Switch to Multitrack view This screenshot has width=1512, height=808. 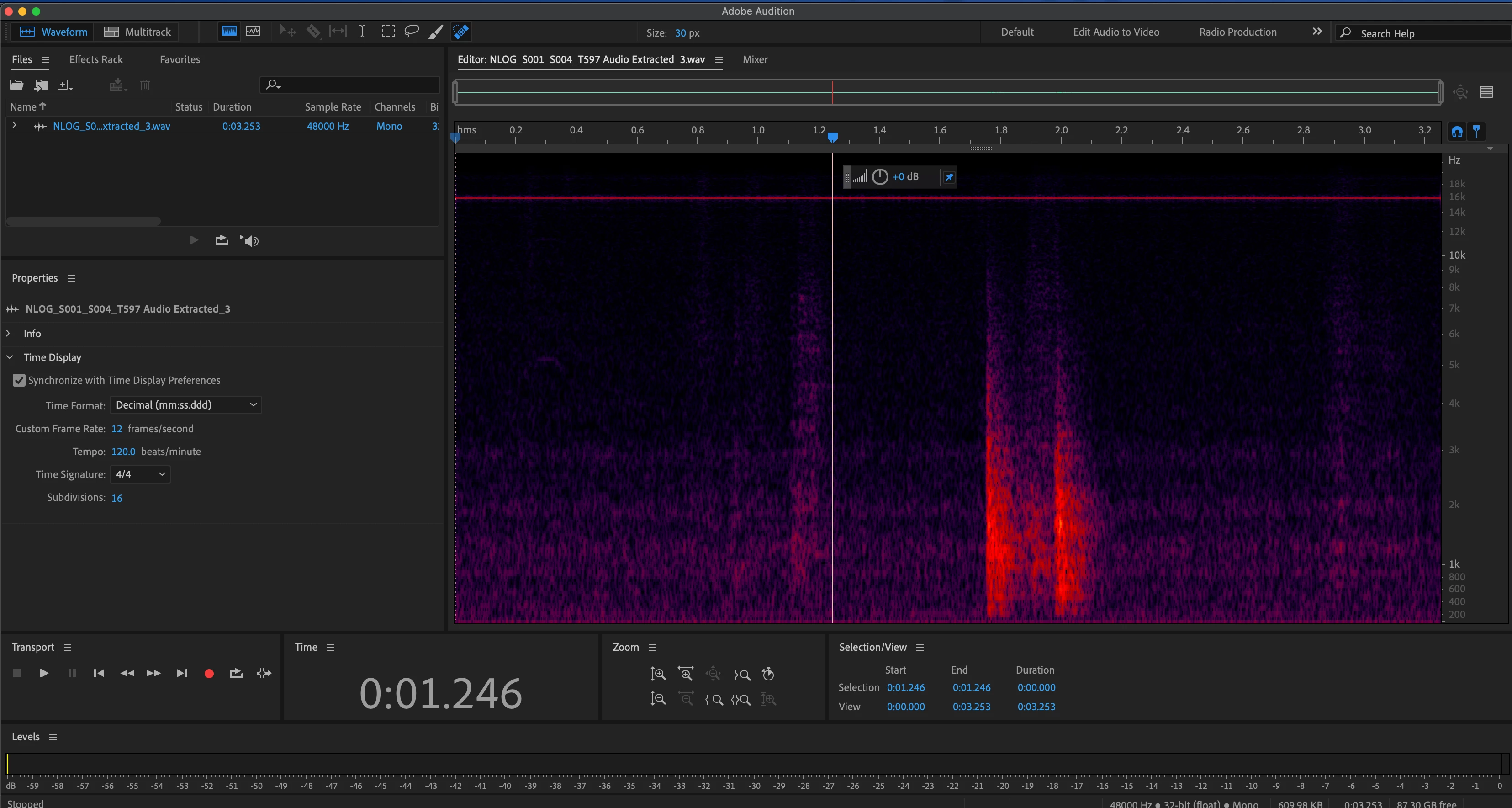137,32
